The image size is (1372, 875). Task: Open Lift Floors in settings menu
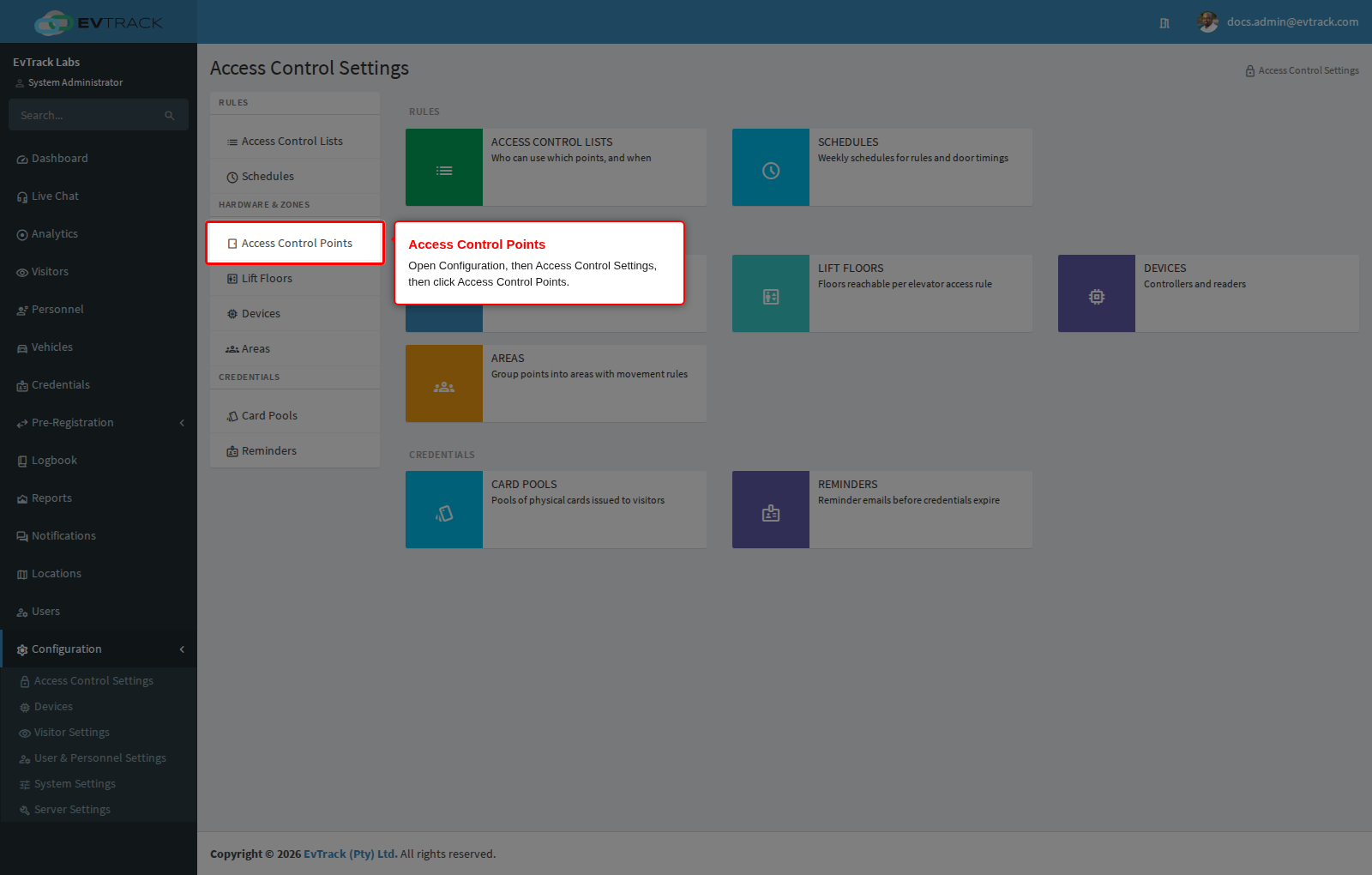coord(295,279)
